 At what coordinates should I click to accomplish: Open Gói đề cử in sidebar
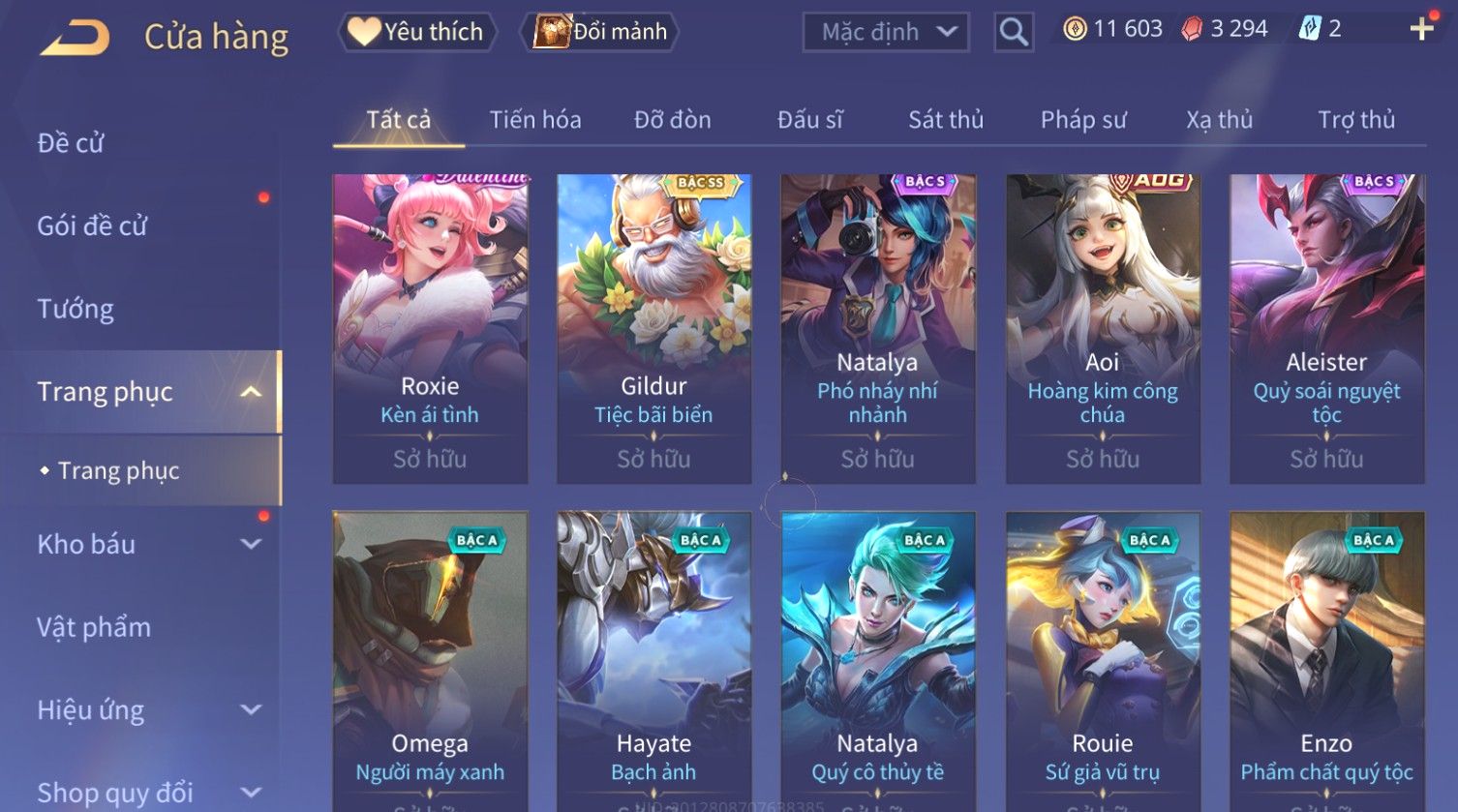(x=92, y=226)
